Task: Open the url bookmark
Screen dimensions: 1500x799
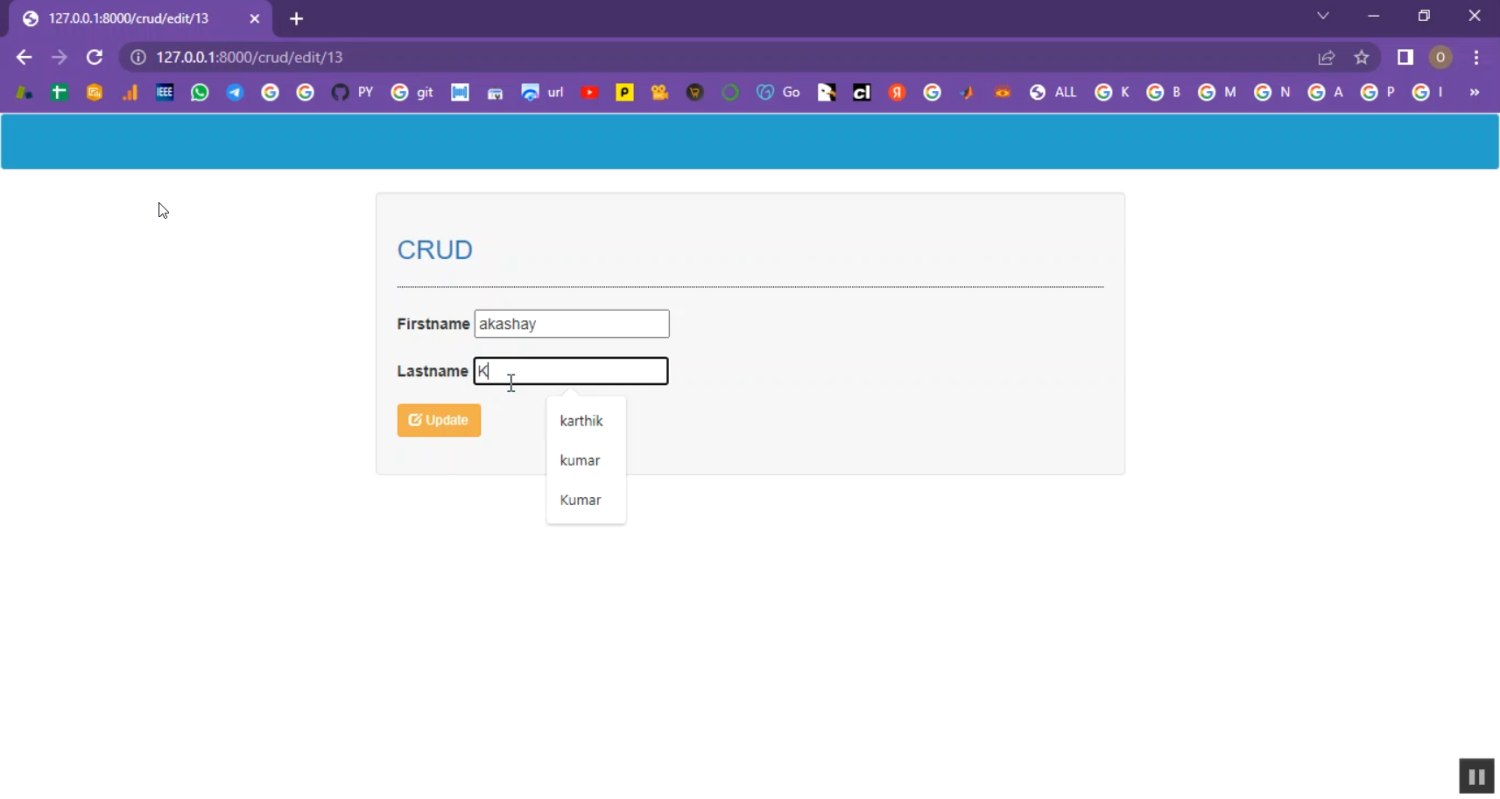Action: point(543,92)
